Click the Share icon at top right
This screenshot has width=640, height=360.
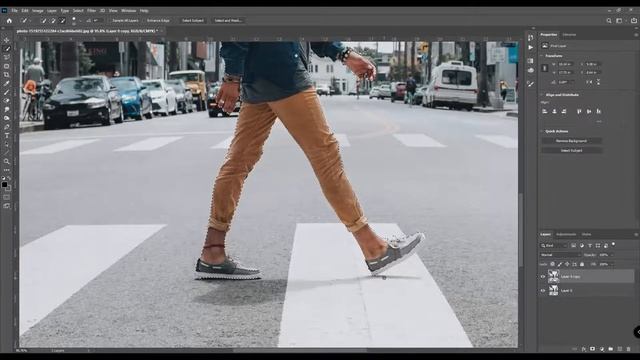click(633, 20)
